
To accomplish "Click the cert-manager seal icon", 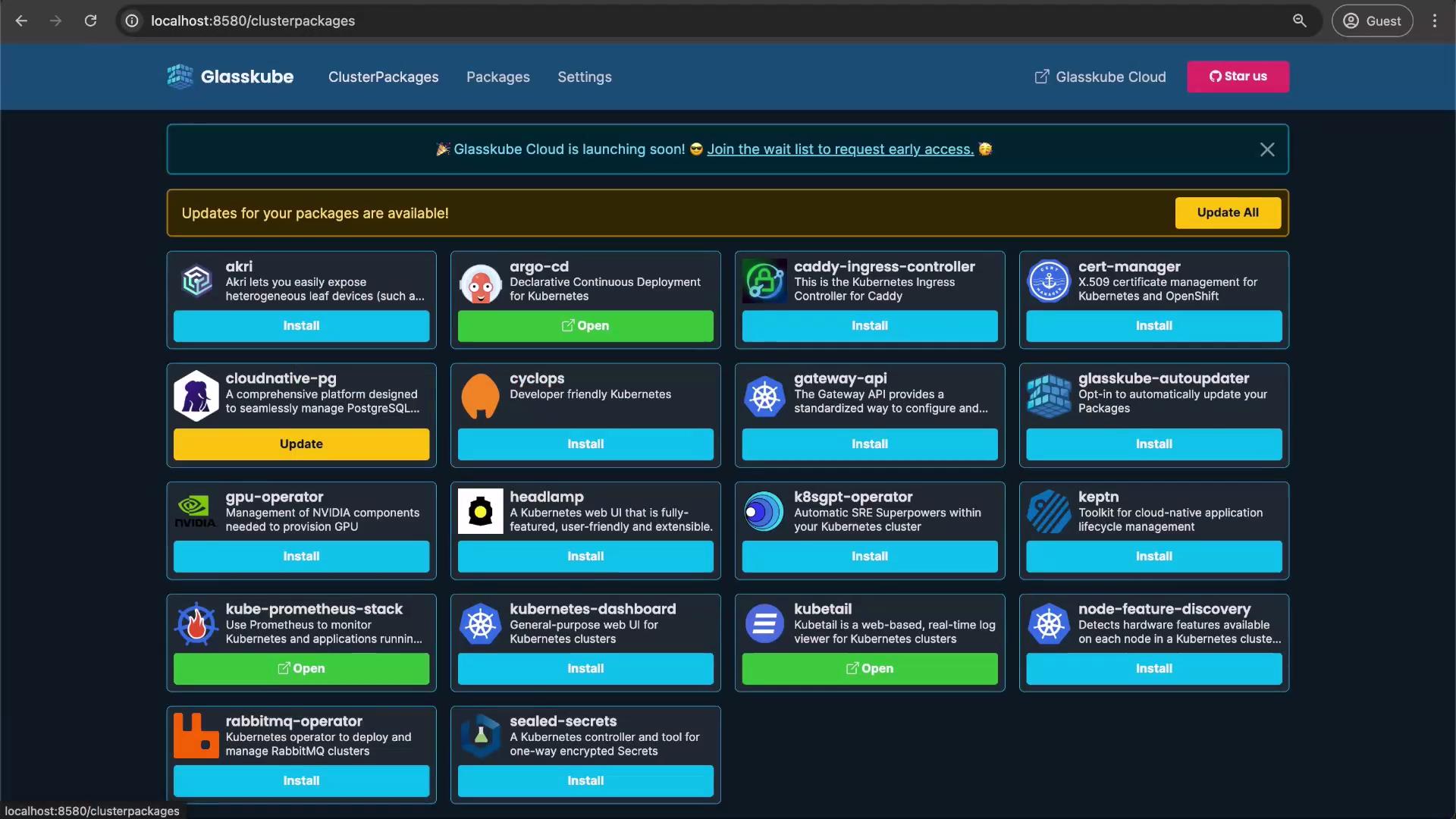I will click(x=1049, y=281).
